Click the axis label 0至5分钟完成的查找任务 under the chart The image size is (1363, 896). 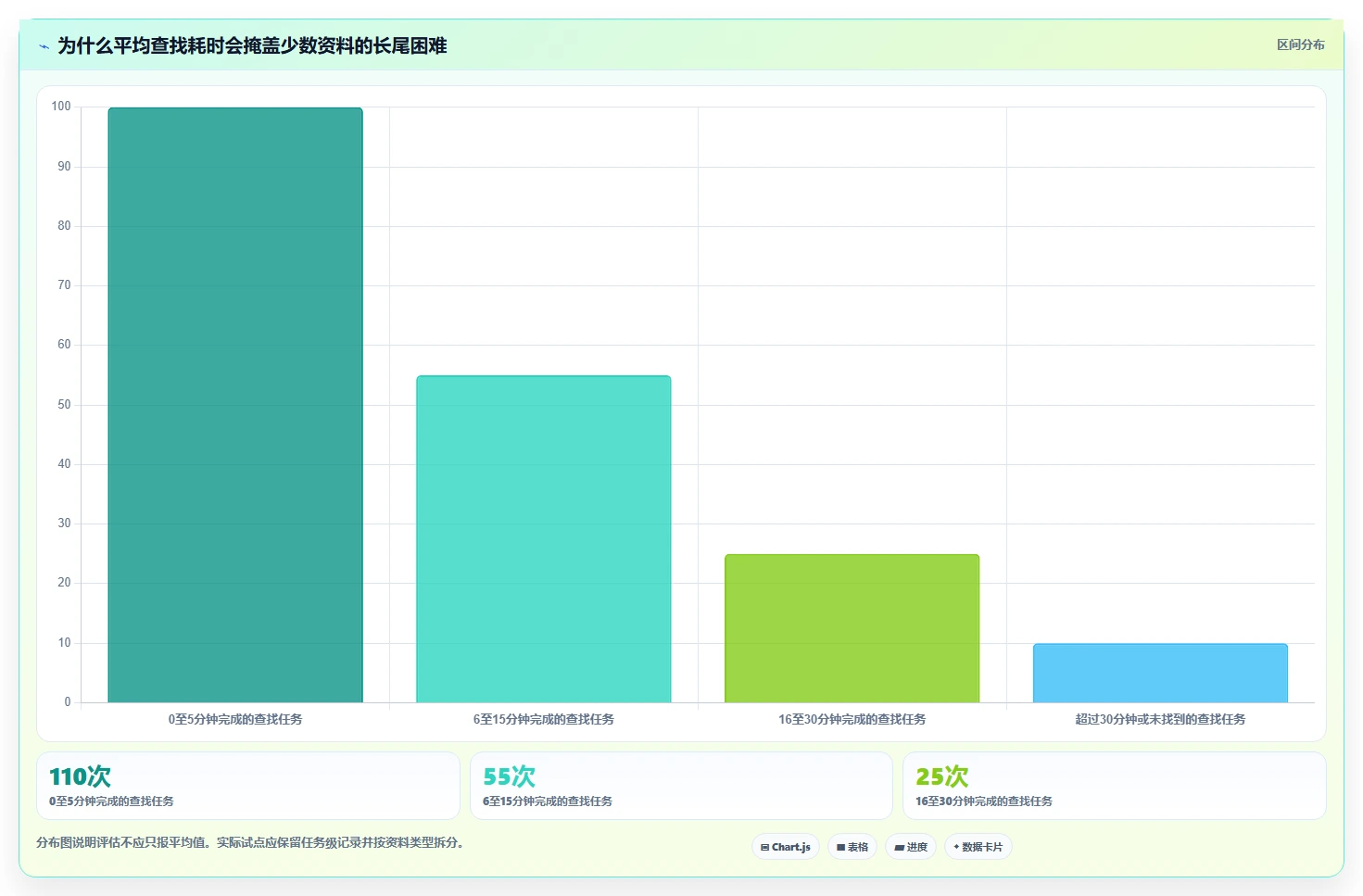[235, 719]
